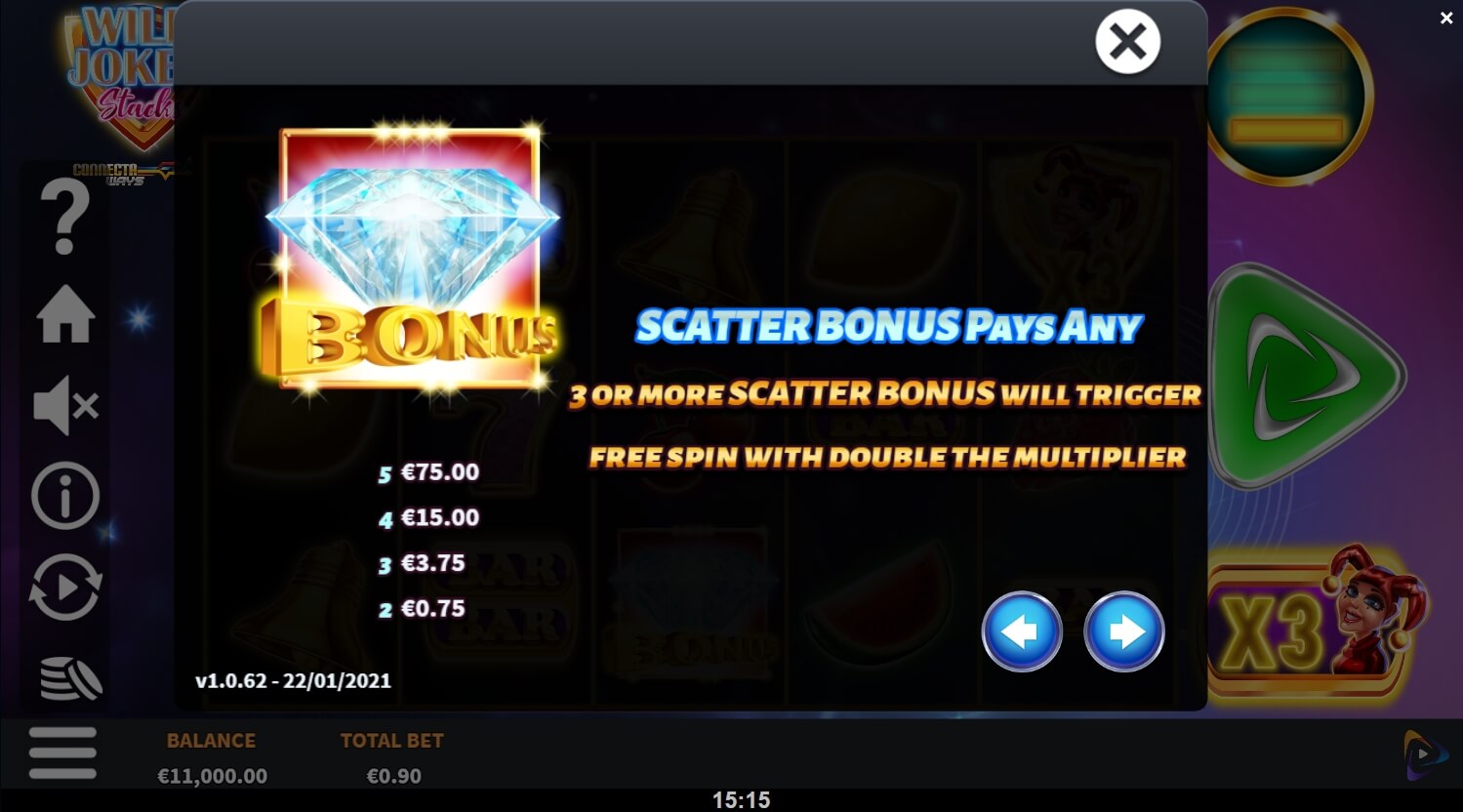Click the provider logo at bottom right
The width and height of the screenshot is (1463, 812).
pyautogui.click(x=1426, y=755)
